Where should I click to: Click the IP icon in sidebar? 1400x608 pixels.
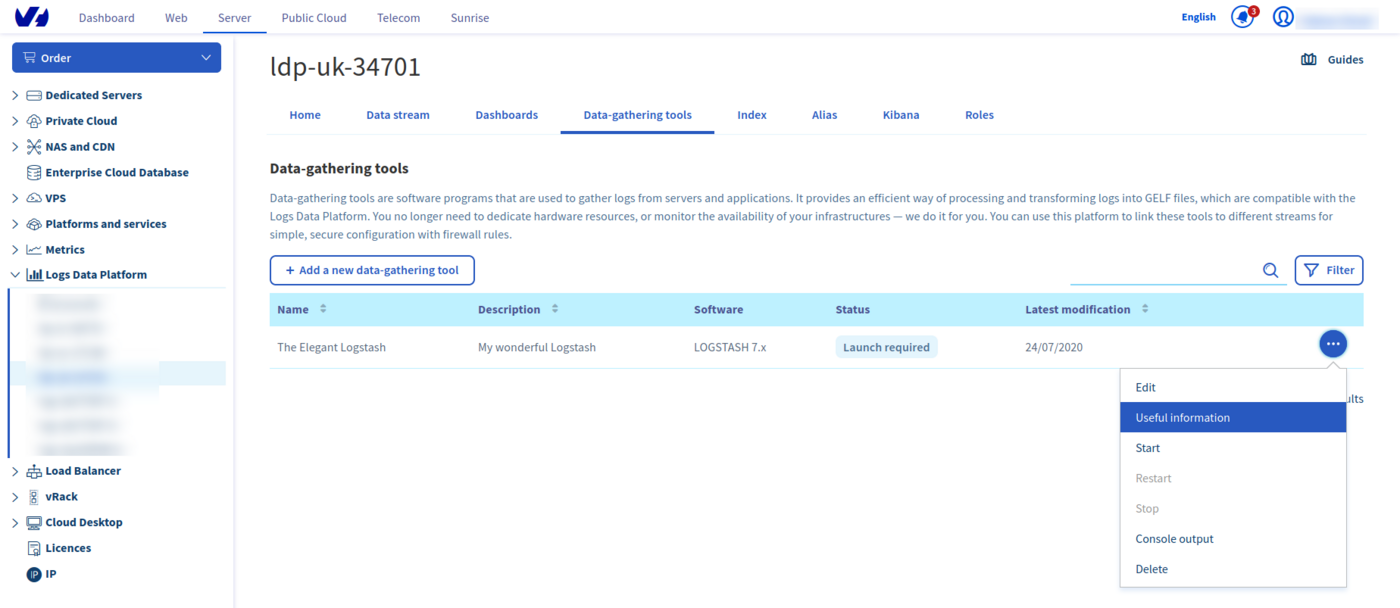(34, 574)
